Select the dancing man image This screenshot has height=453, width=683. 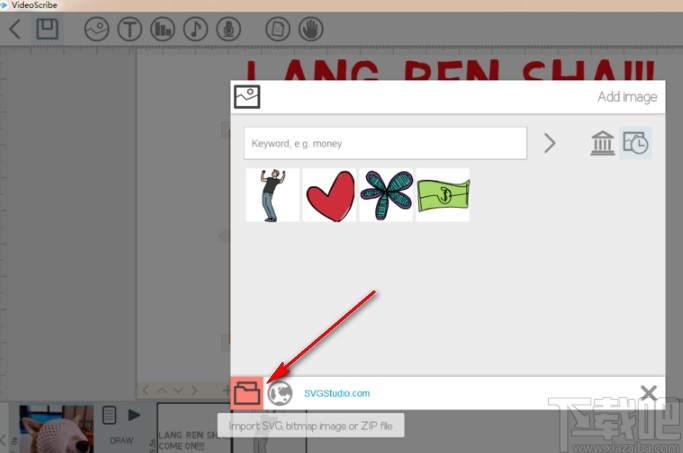[273, 195]
